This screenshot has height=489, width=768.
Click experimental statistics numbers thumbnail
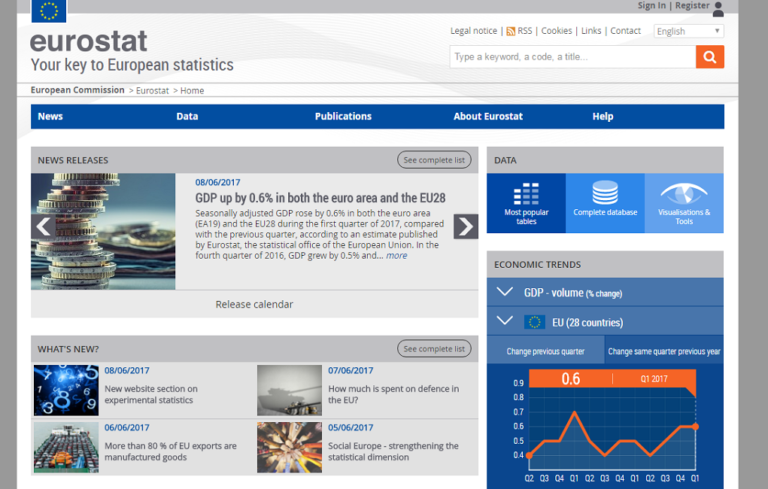66,390
